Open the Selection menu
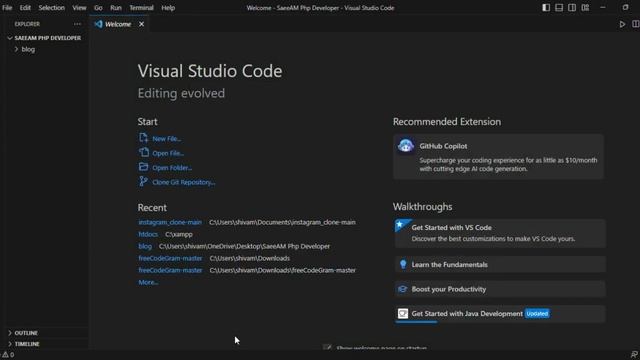Viewport: 640px width, 360px height. coord(51,8)
